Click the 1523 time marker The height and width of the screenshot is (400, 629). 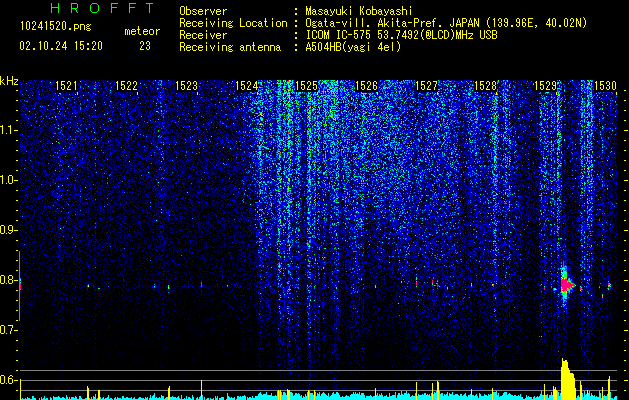pyautogui.click(x=187, y=85)
